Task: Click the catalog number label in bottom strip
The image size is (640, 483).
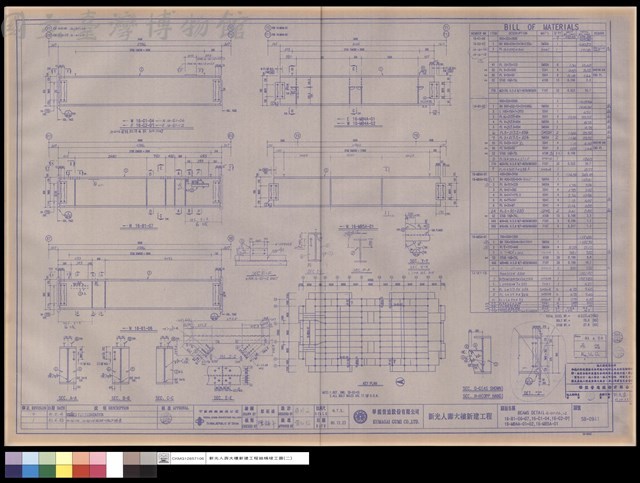Action: [188, 459]
